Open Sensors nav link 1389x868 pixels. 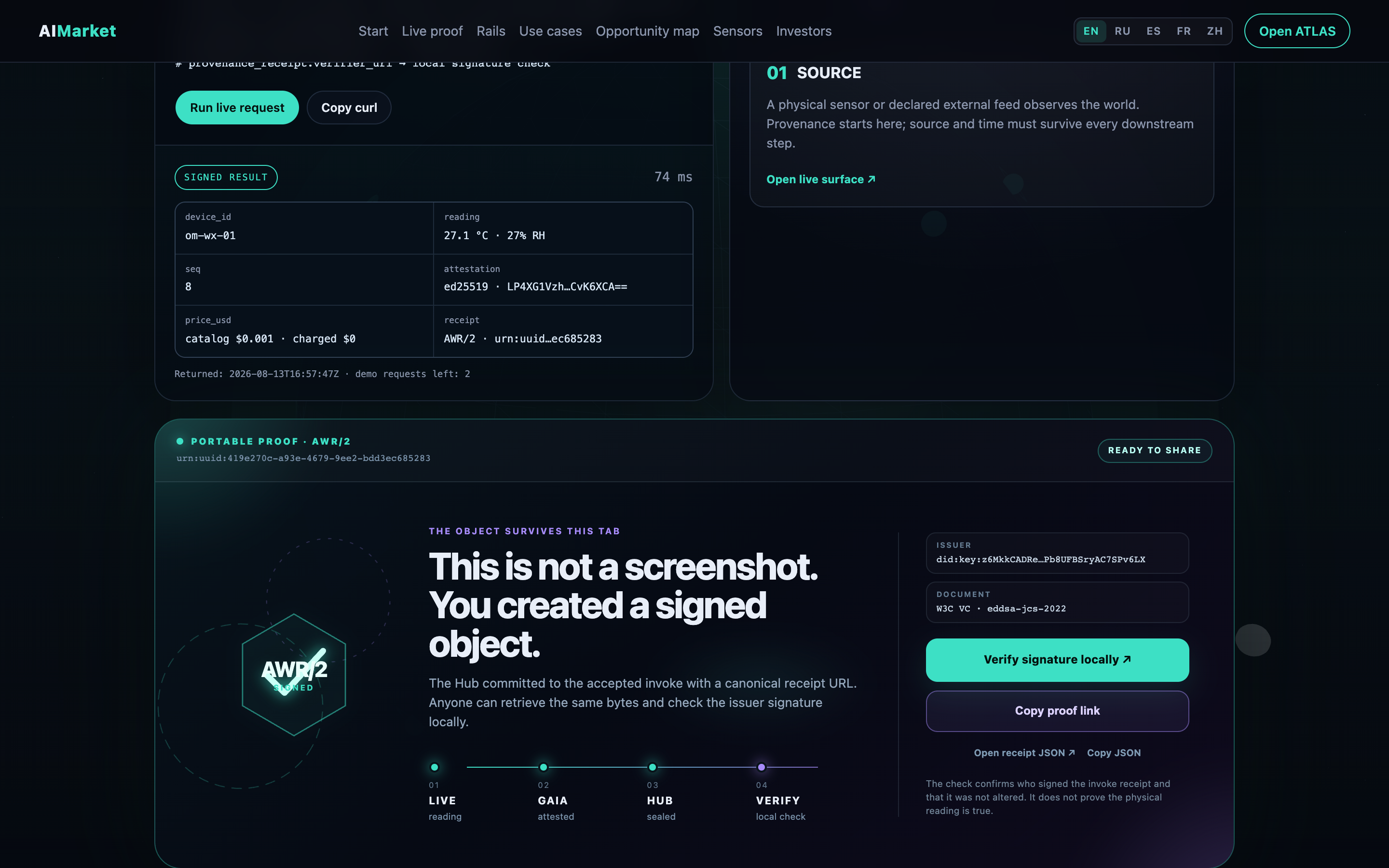(737, 31)
